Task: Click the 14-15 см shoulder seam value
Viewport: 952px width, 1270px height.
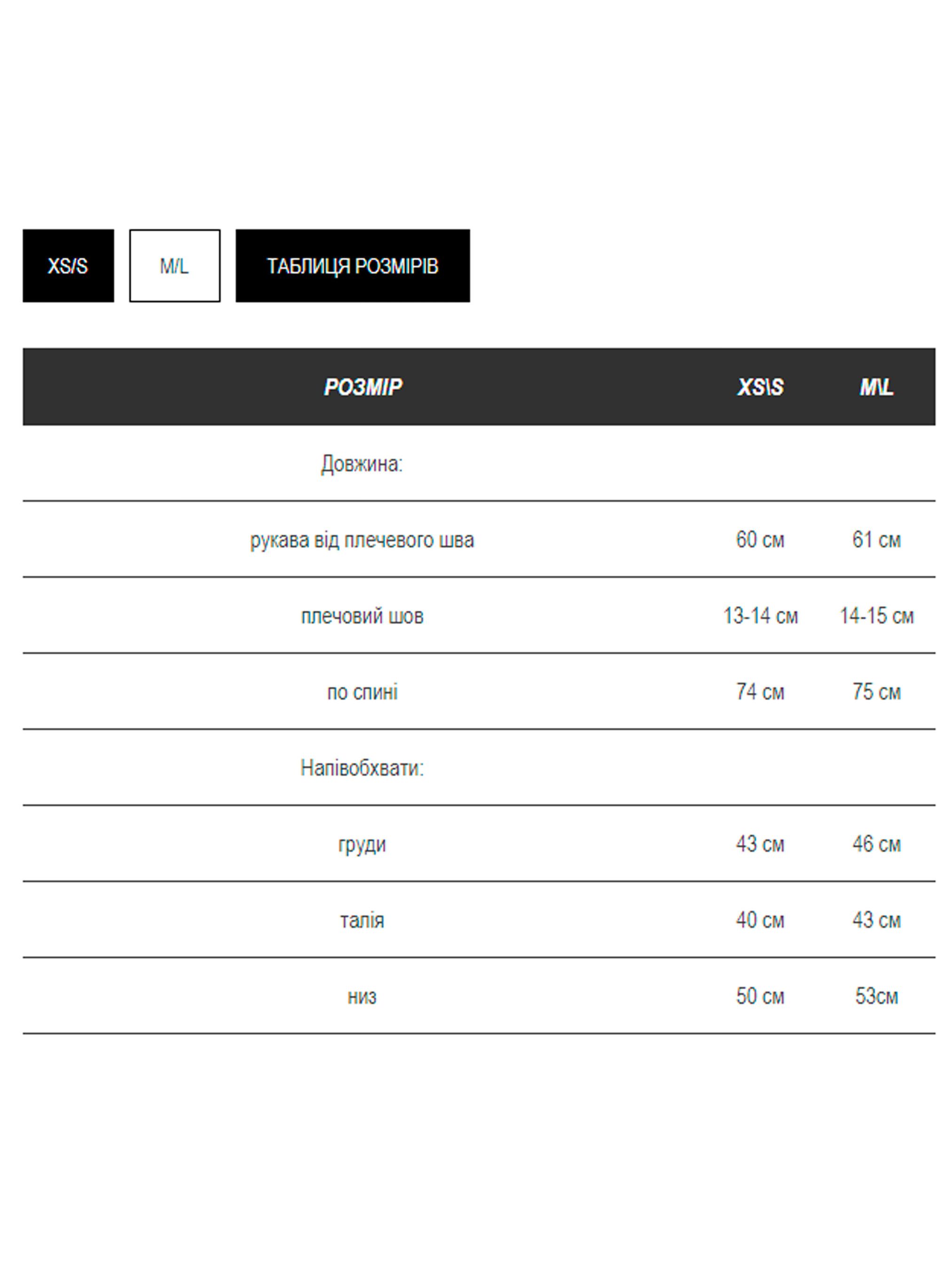Action: pos(876,616)
